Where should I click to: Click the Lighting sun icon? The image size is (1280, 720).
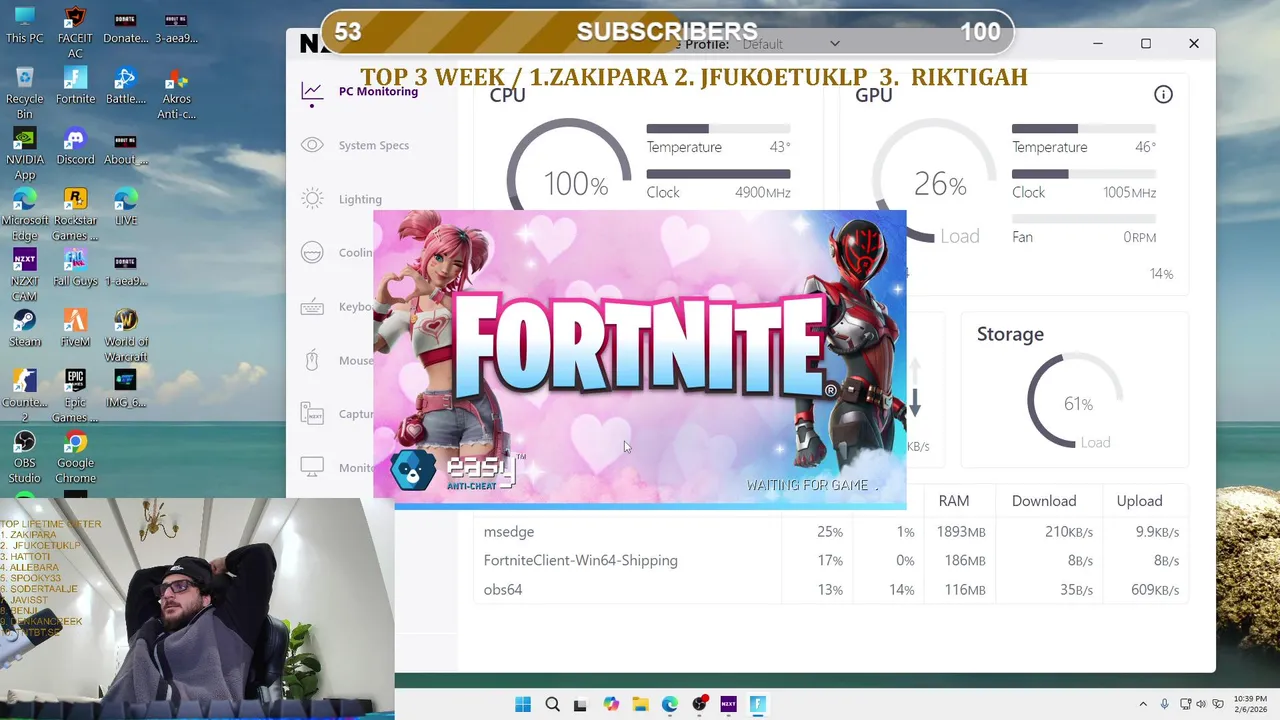pyautogui.click(x=312, y=198)
